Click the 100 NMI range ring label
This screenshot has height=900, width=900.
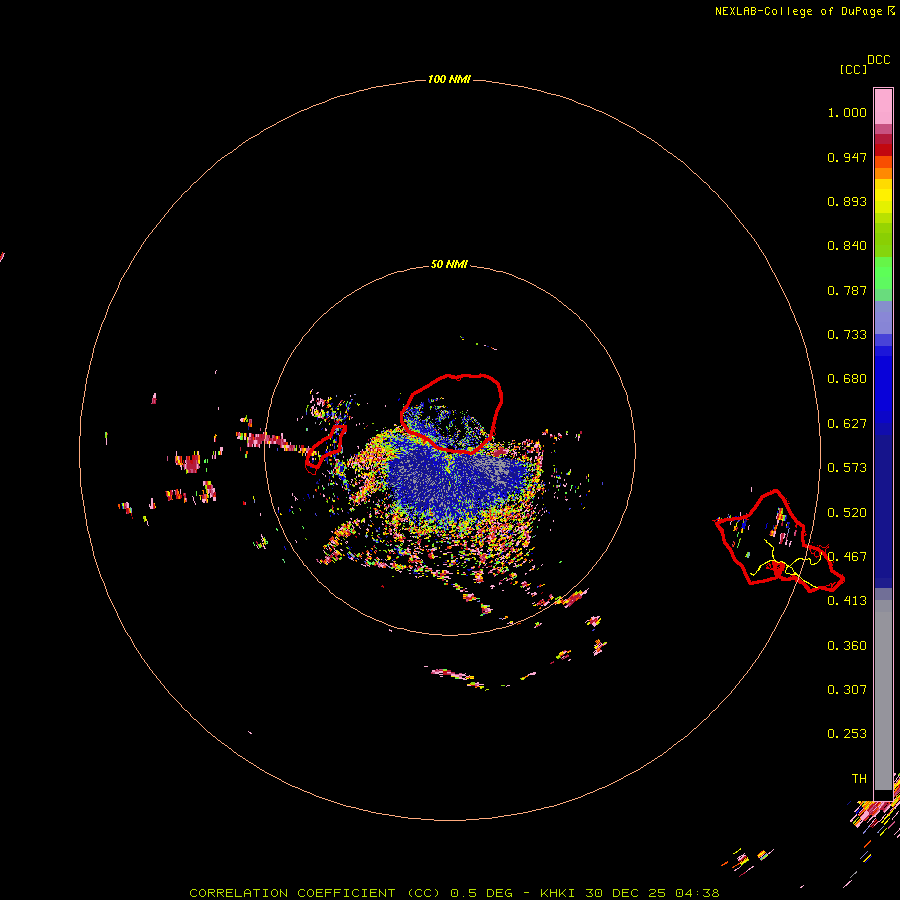(x=449, y=79)
